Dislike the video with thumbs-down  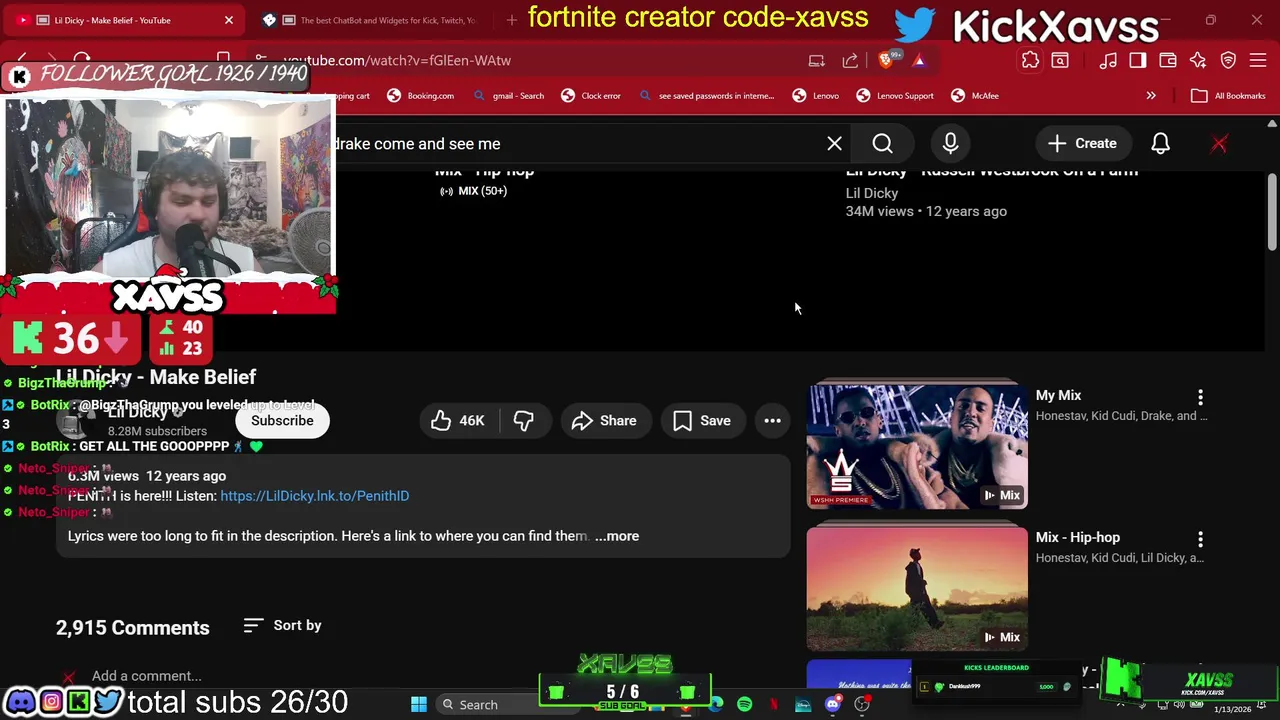point(523,421)
